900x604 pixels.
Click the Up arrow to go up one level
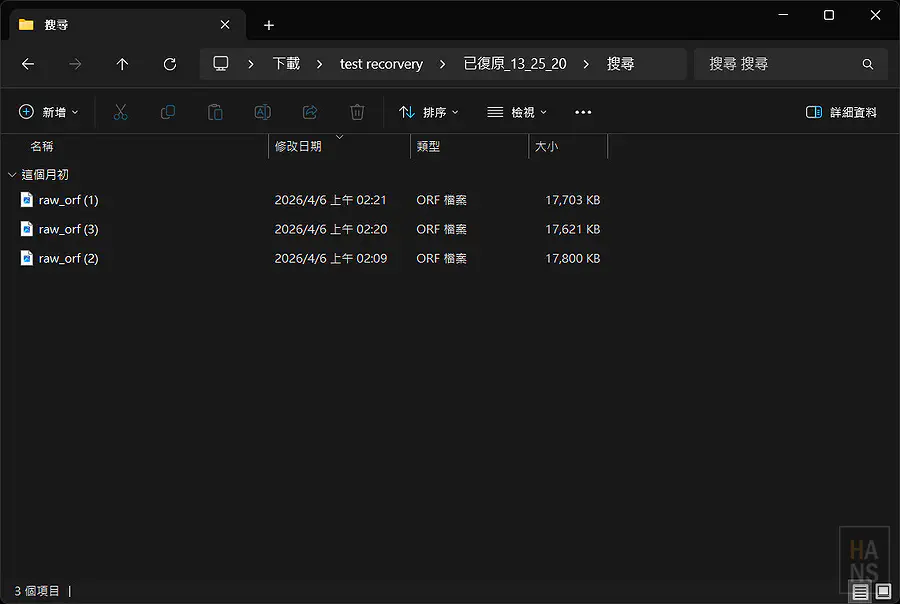[x=121, y=63]
